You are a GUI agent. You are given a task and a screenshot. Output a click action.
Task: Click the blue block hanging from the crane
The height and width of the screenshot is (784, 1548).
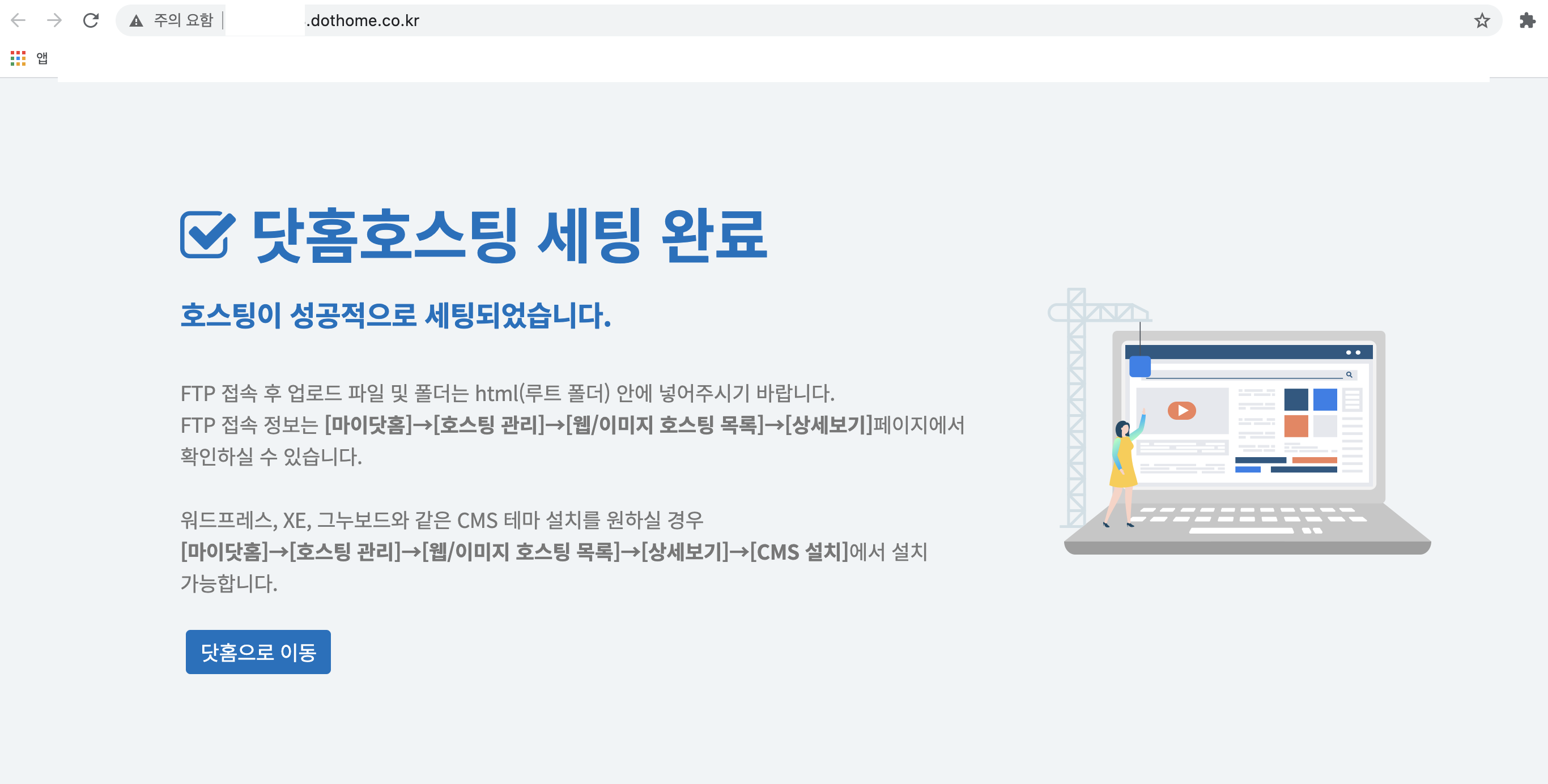1140,367
